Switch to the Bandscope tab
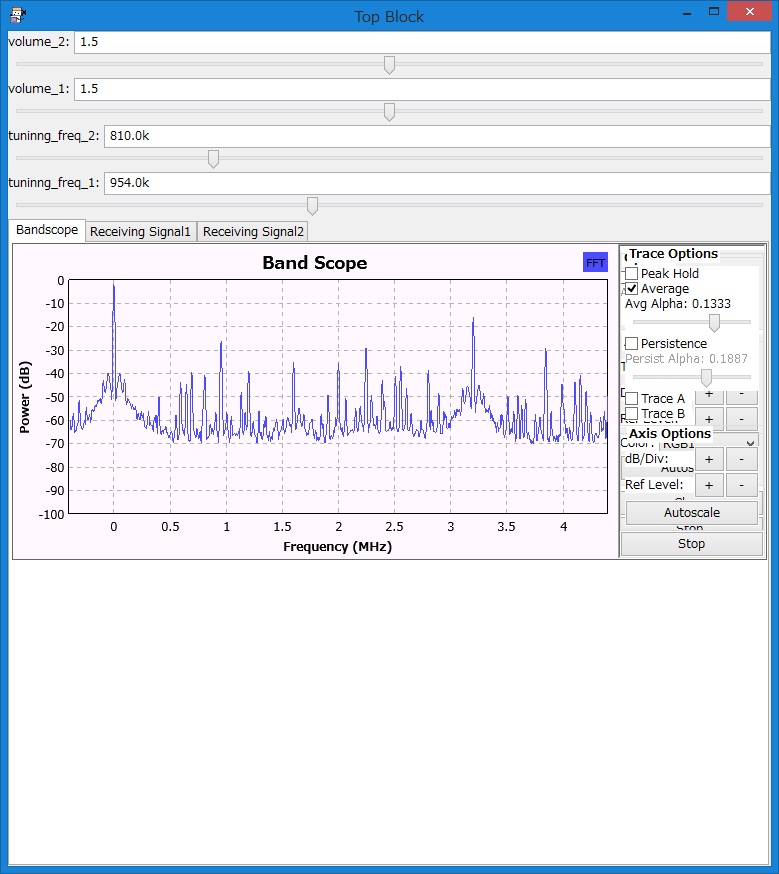Image resolution: width=779 pixels, height=874 pixels. [47, 230]
